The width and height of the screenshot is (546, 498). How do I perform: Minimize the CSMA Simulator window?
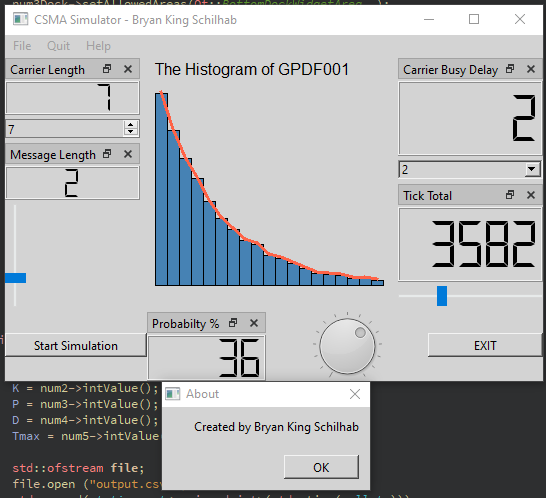point(429,19)
